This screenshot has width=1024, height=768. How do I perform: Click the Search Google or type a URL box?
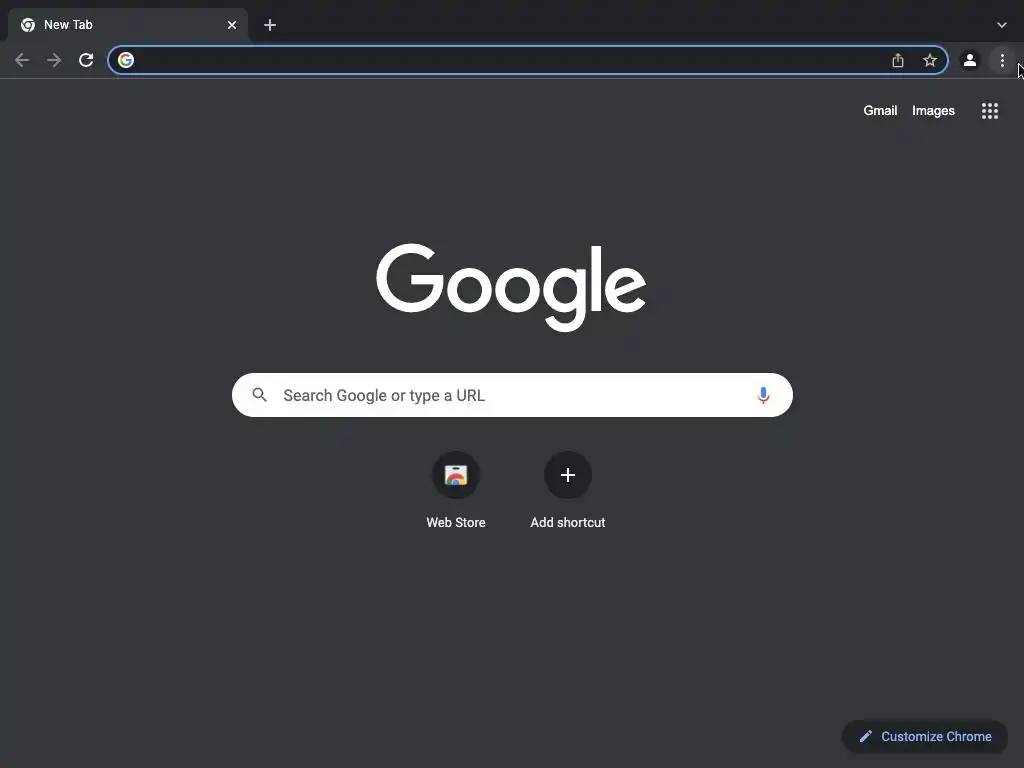pyautogui.click(x=512, y=395)
